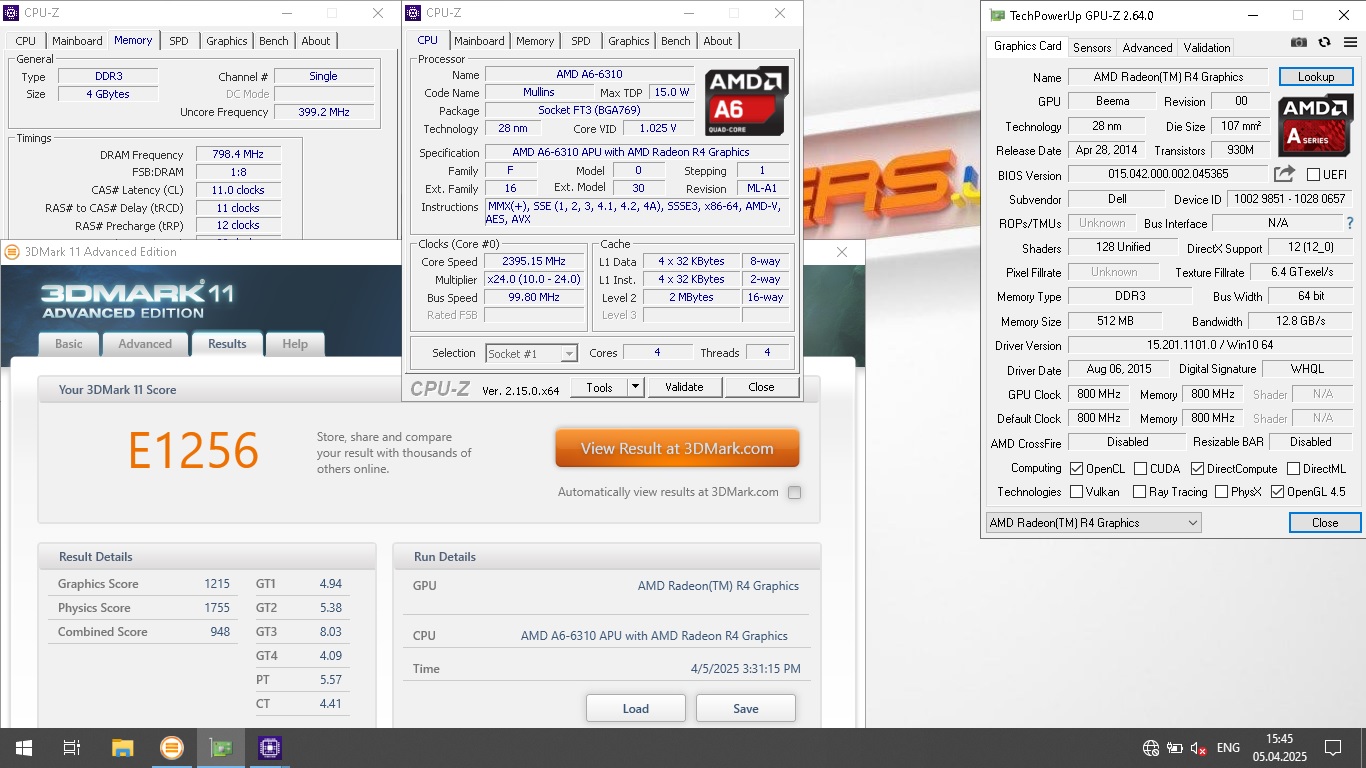Switch to 3DMark orange taskbar icon
This screenshot has width=1366, height=768.
click(171, 747)
